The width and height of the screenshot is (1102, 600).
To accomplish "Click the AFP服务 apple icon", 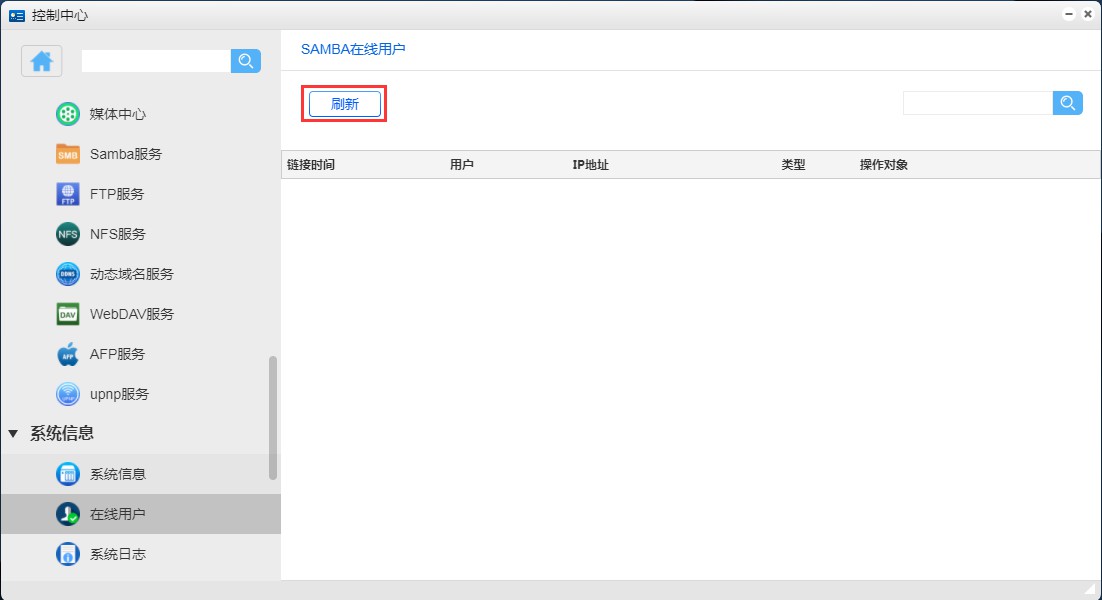I will [x=67, y=354].
